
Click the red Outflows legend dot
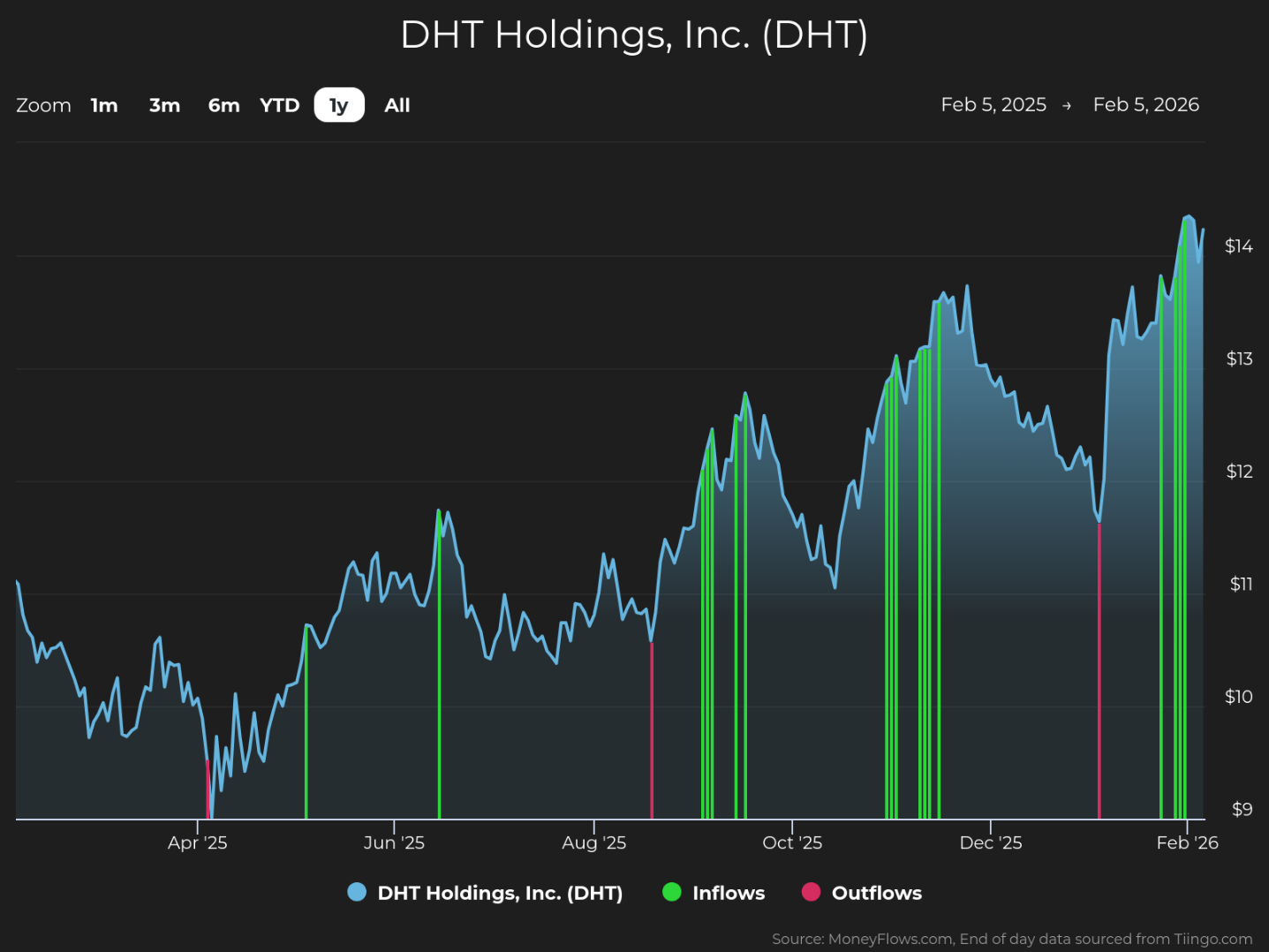tap(811, 892)
